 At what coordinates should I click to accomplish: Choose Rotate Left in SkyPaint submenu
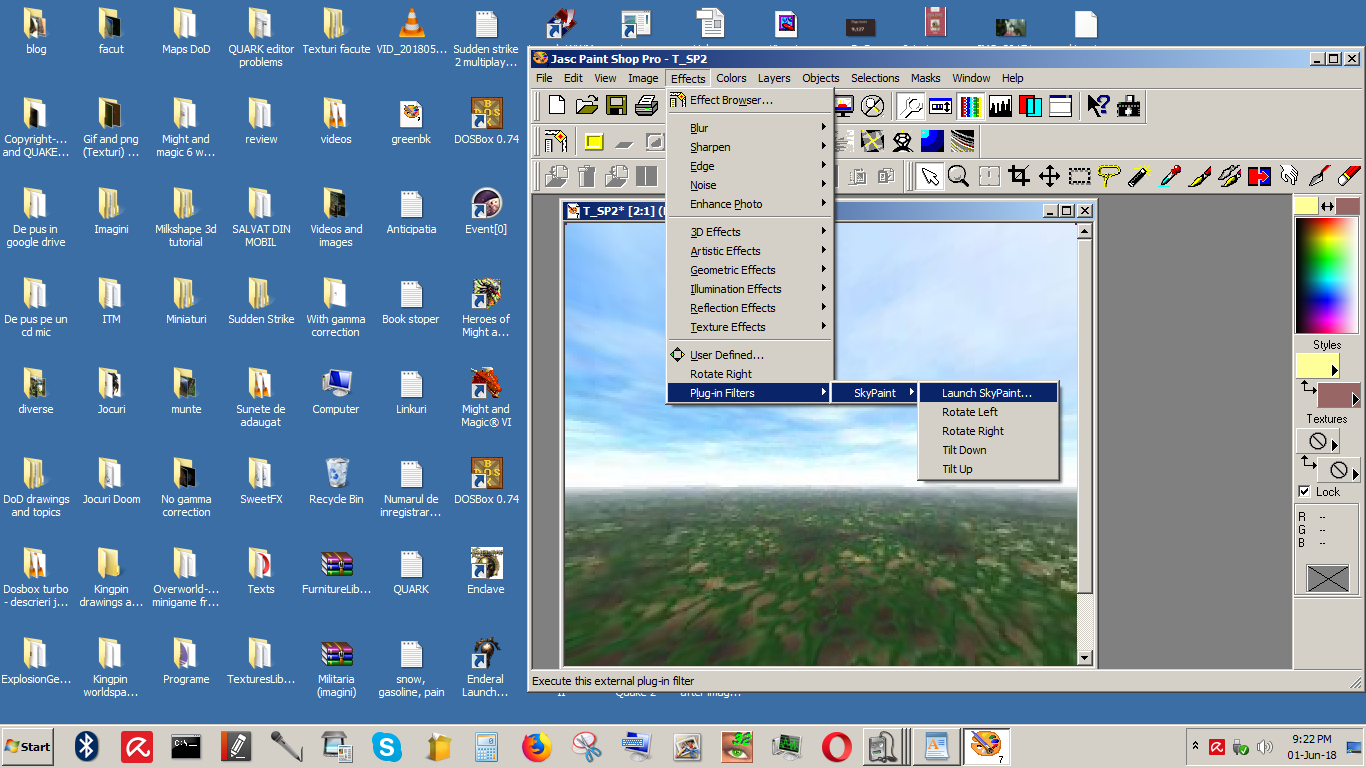988,412
